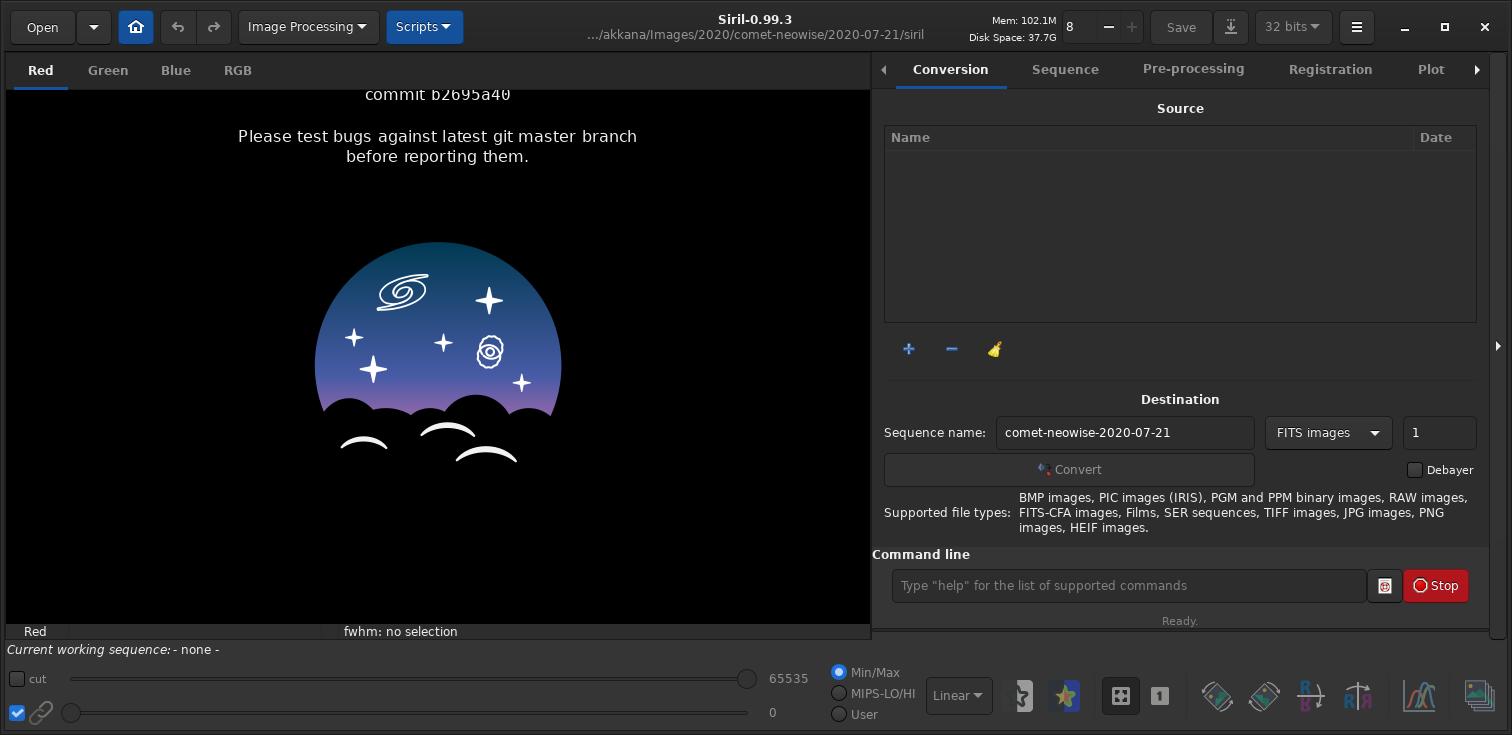The height and width of the screenshot is (735, 1512).
Task: Toggle negative view icon
Action: tap(1021, 696)
